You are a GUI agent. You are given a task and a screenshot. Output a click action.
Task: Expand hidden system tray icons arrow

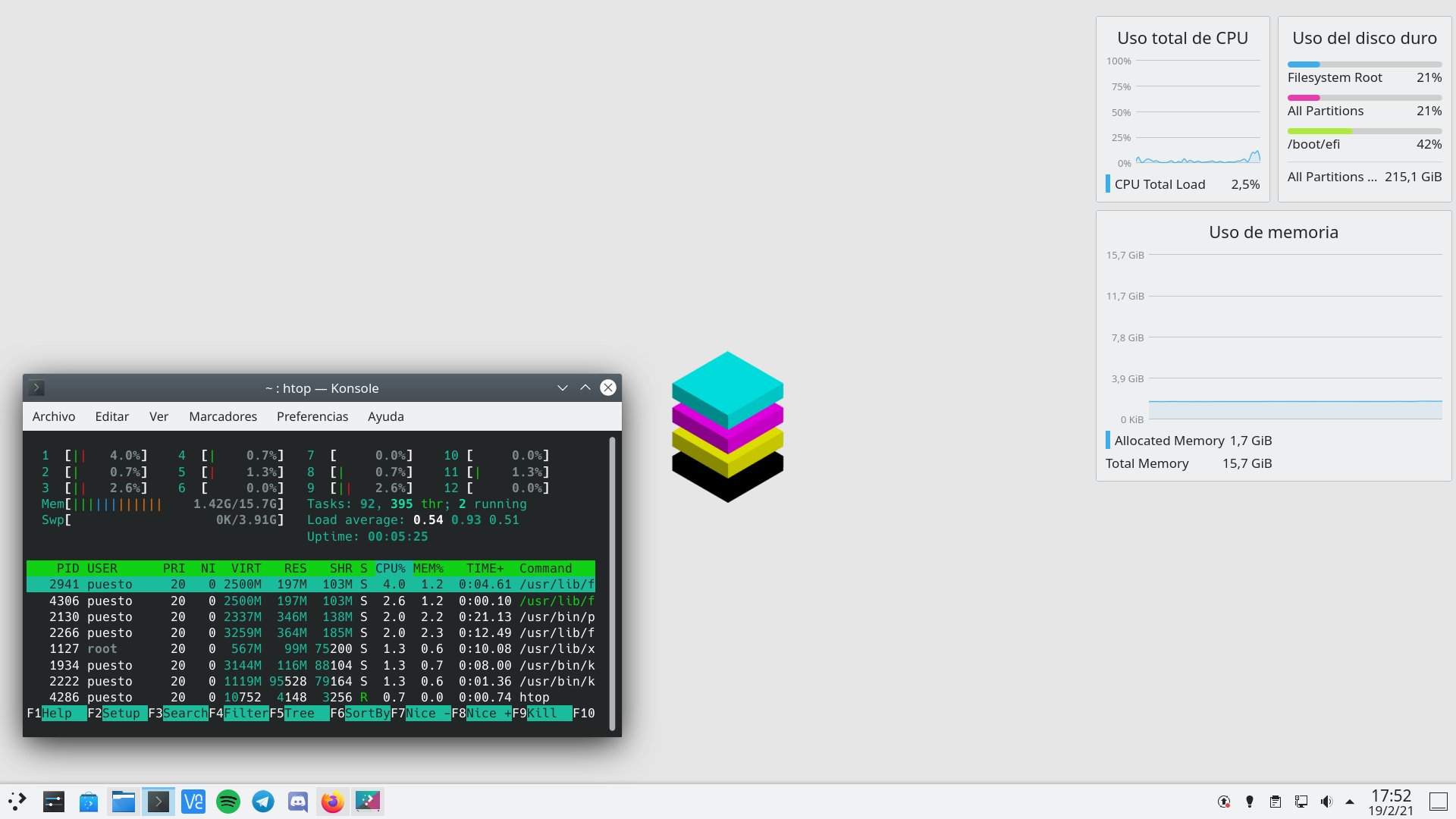(x=1350, y=802)
